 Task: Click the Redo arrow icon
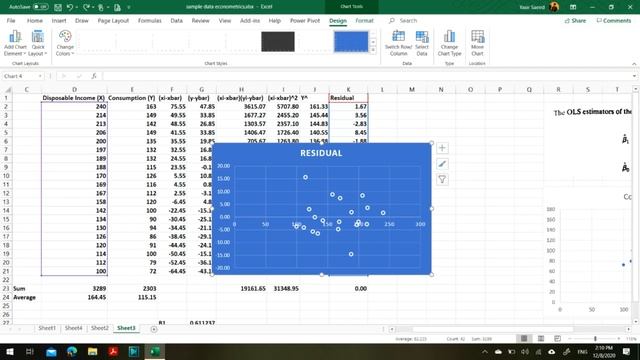(x=86, y=7)
